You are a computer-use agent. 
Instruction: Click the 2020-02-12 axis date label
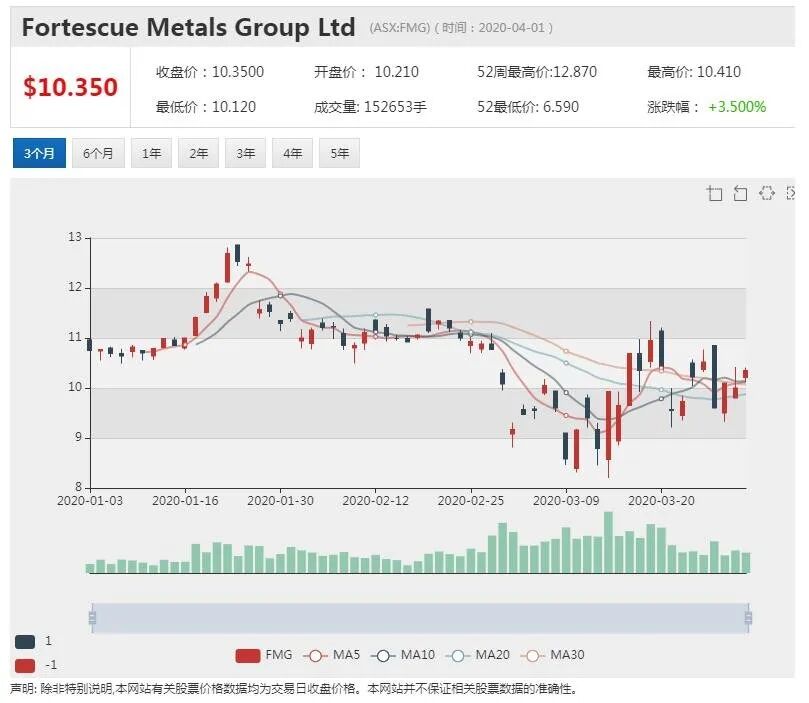tap(376, 501)
